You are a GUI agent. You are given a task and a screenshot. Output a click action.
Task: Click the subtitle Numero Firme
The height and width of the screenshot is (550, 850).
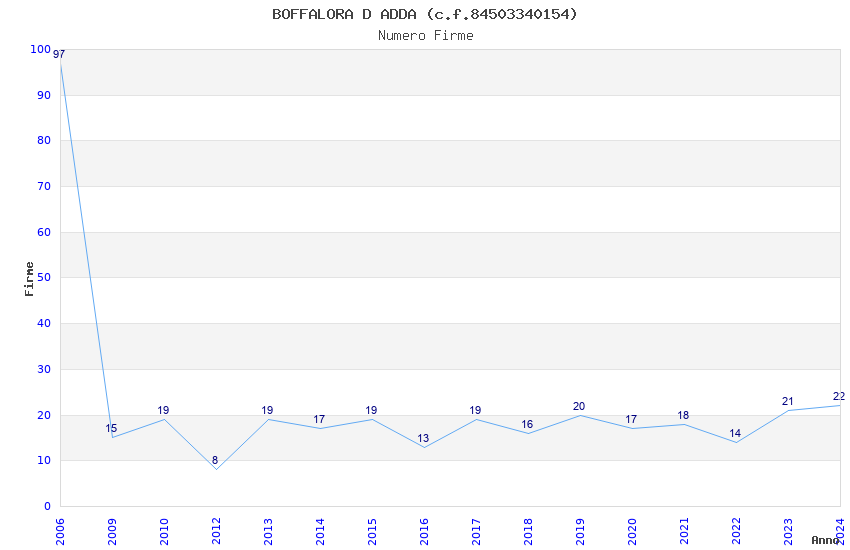426,35
